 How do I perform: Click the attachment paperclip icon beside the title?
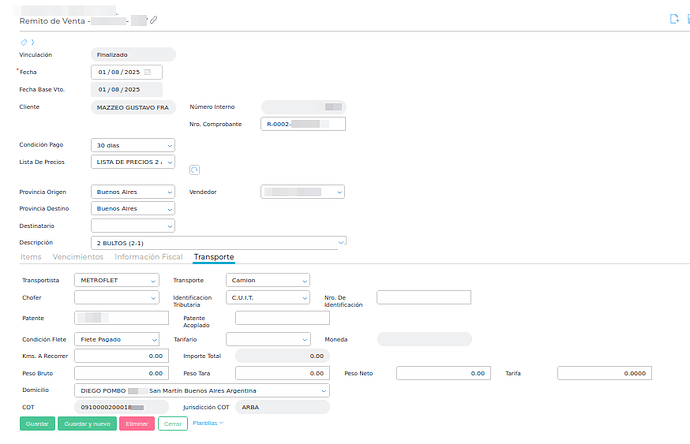153,20
